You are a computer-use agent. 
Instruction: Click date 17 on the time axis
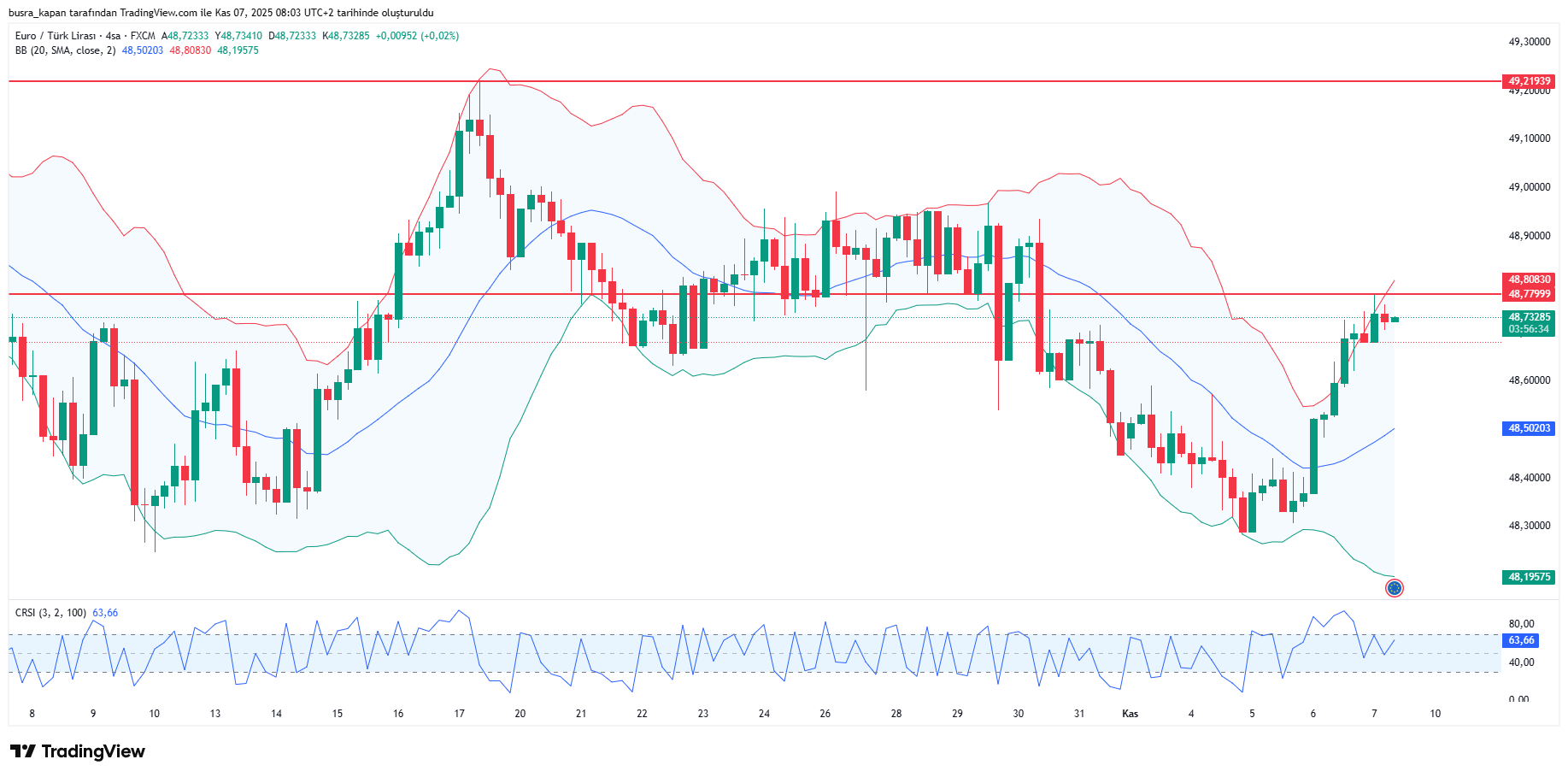[459, 714]
